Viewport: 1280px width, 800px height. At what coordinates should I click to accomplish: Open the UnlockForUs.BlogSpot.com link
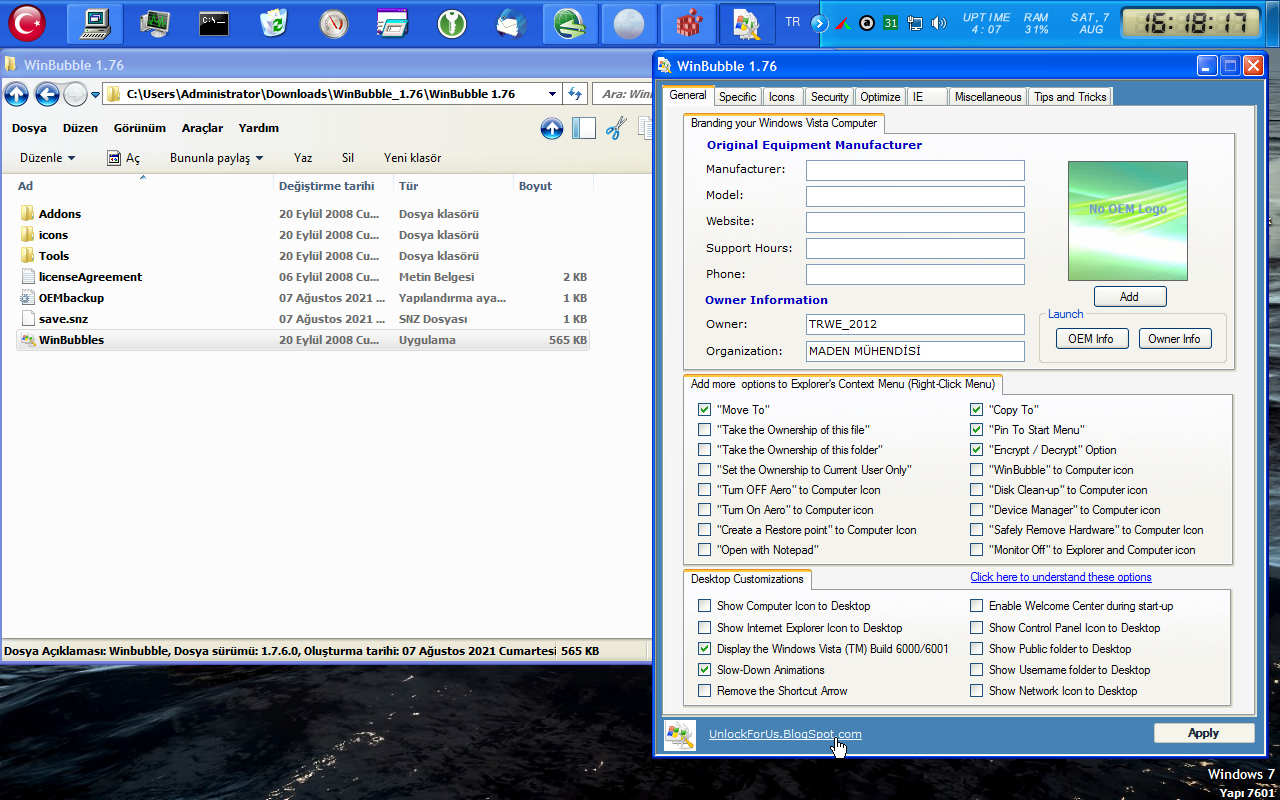(x=785, y=734)
